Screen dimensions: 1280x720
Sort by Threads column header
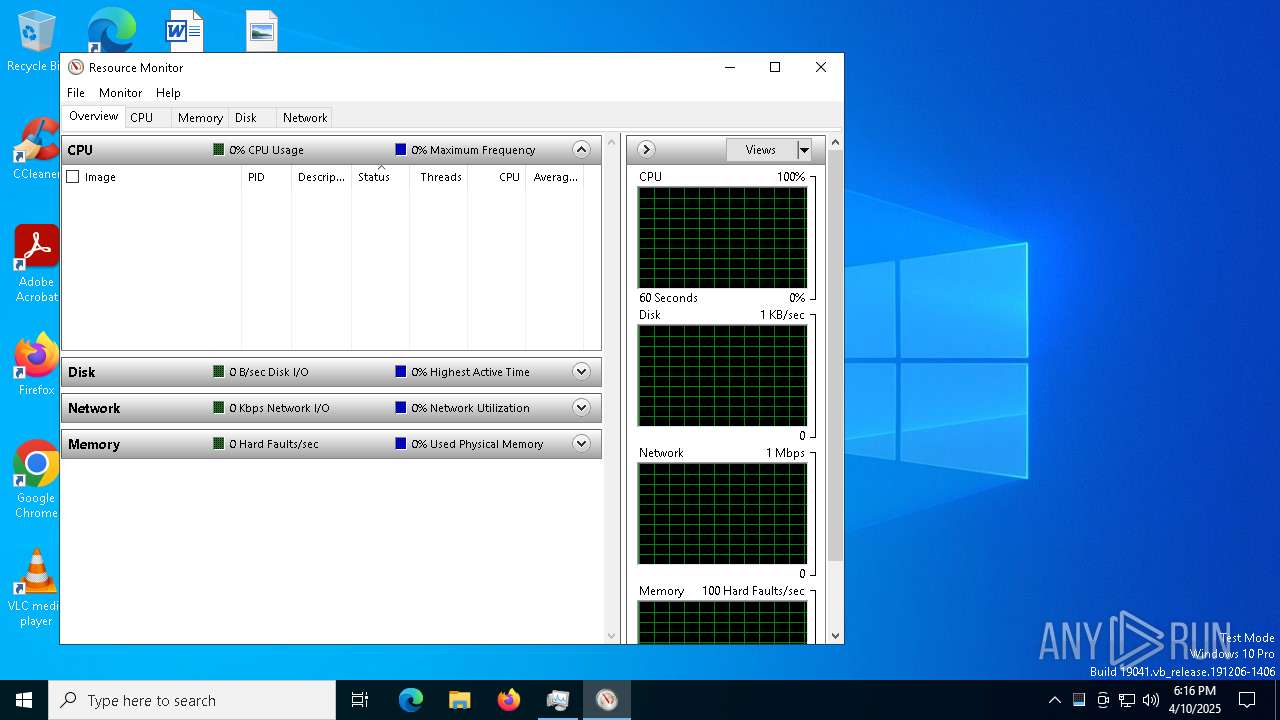coord(438,177)
